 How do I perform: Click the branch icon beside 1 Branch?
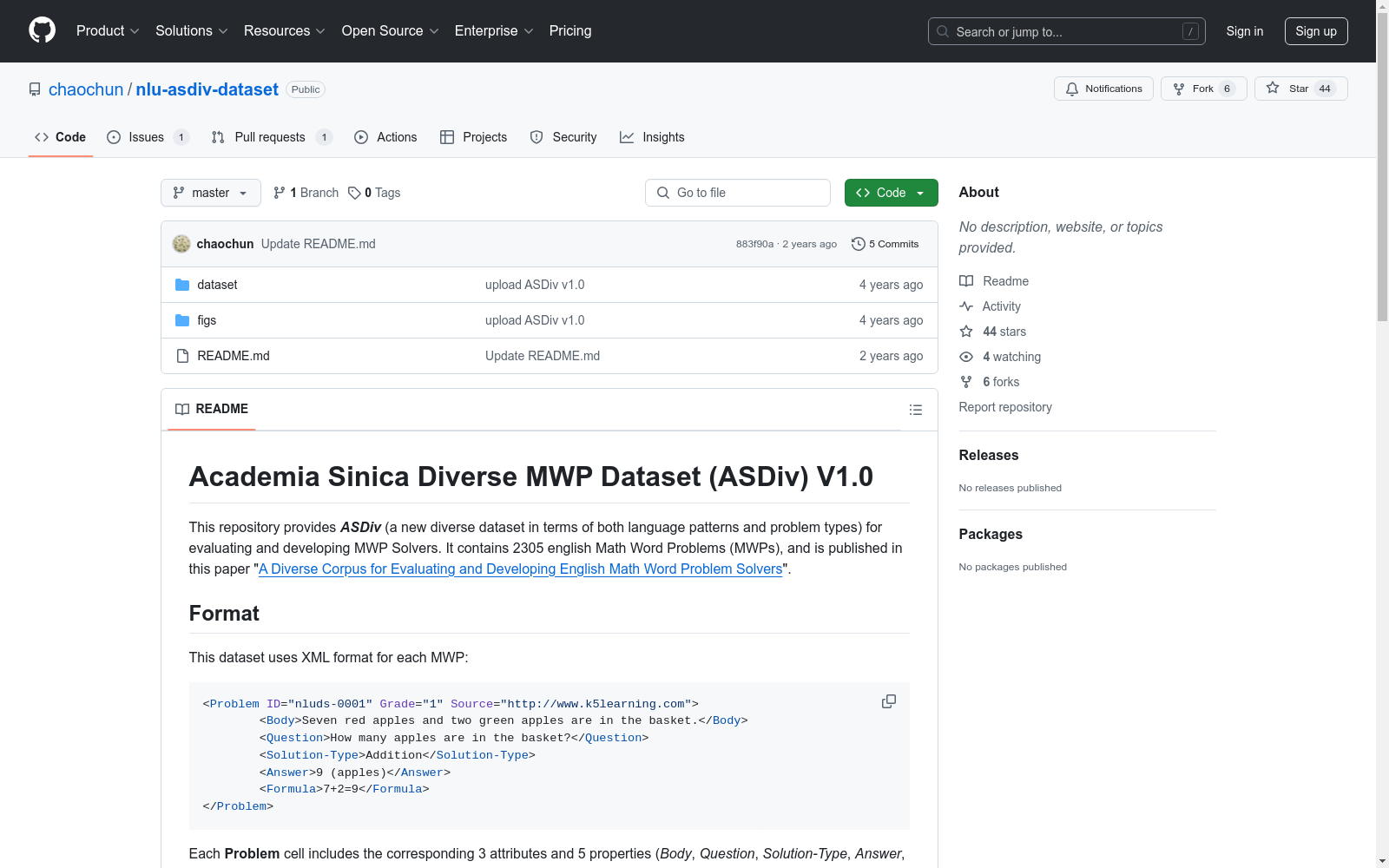[x=280, y=193]
